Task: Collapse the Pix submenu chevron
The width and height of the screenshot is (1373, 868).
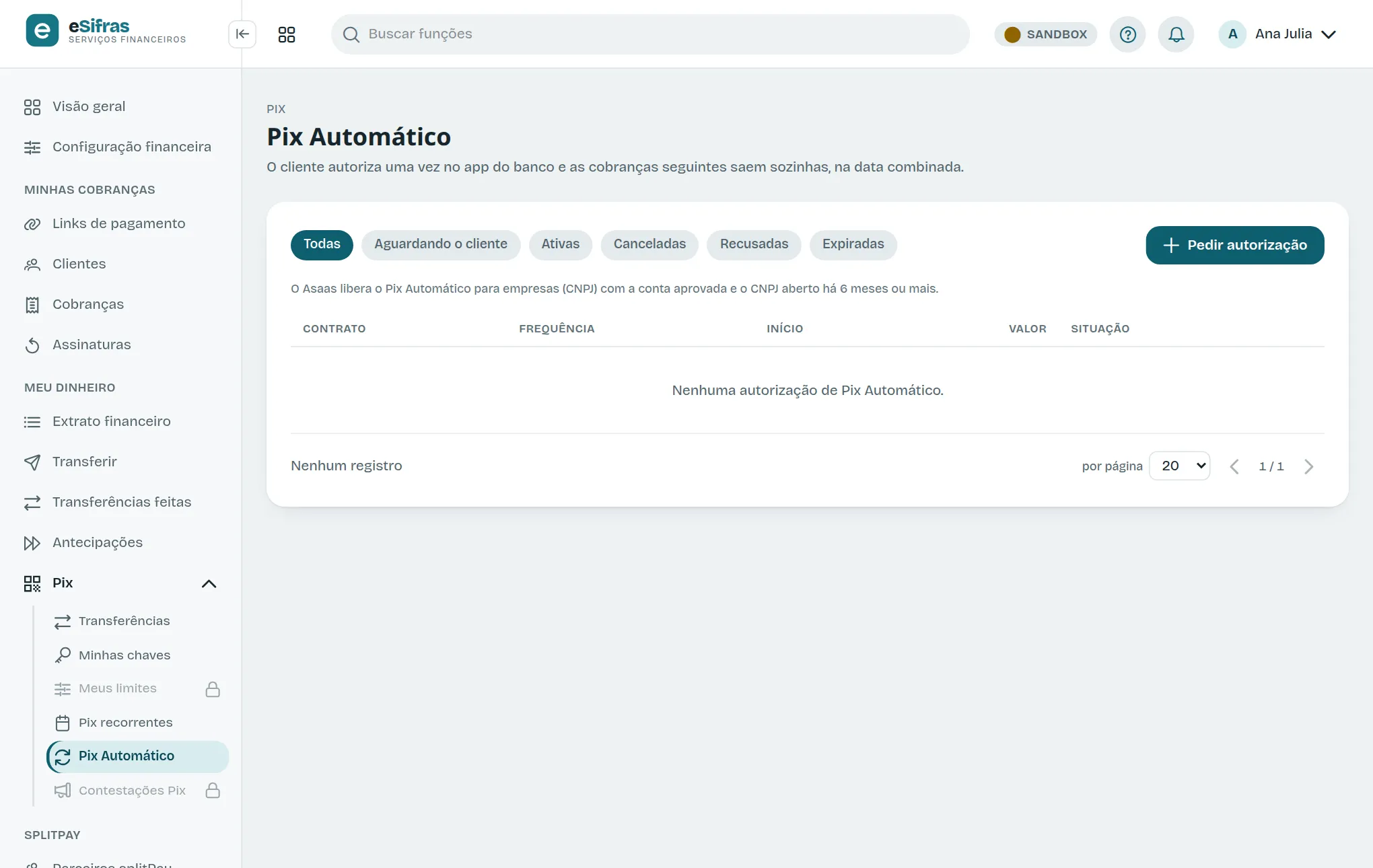Action: point(209,583)
